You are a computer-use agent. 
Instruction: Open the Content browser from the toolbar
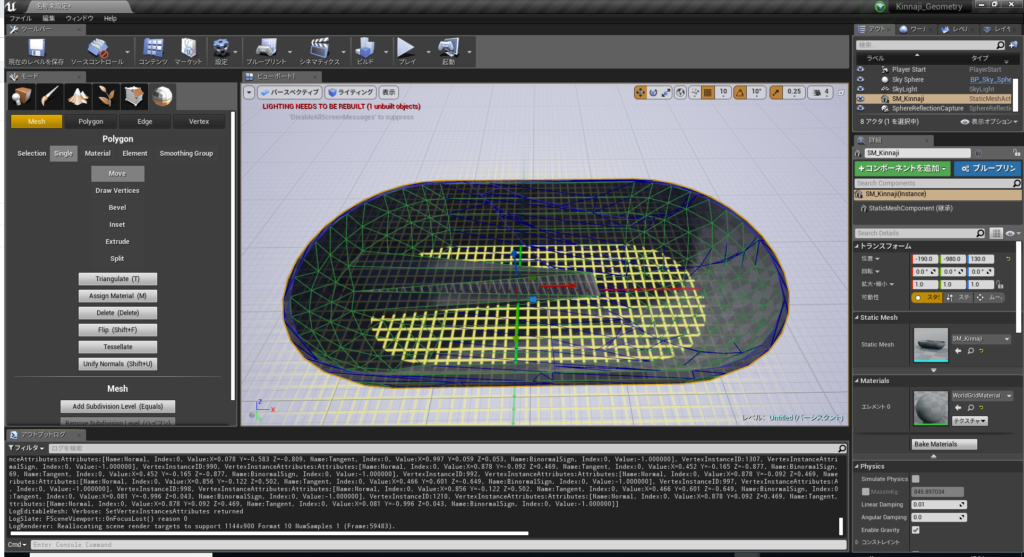pyautogui.click(x=153, y=46)
